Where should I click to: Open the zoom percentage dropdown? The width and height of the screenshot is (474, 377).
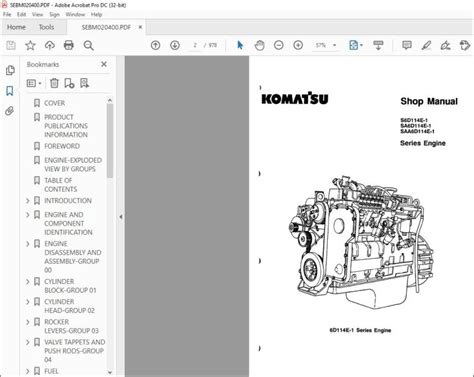coord(335,45)
